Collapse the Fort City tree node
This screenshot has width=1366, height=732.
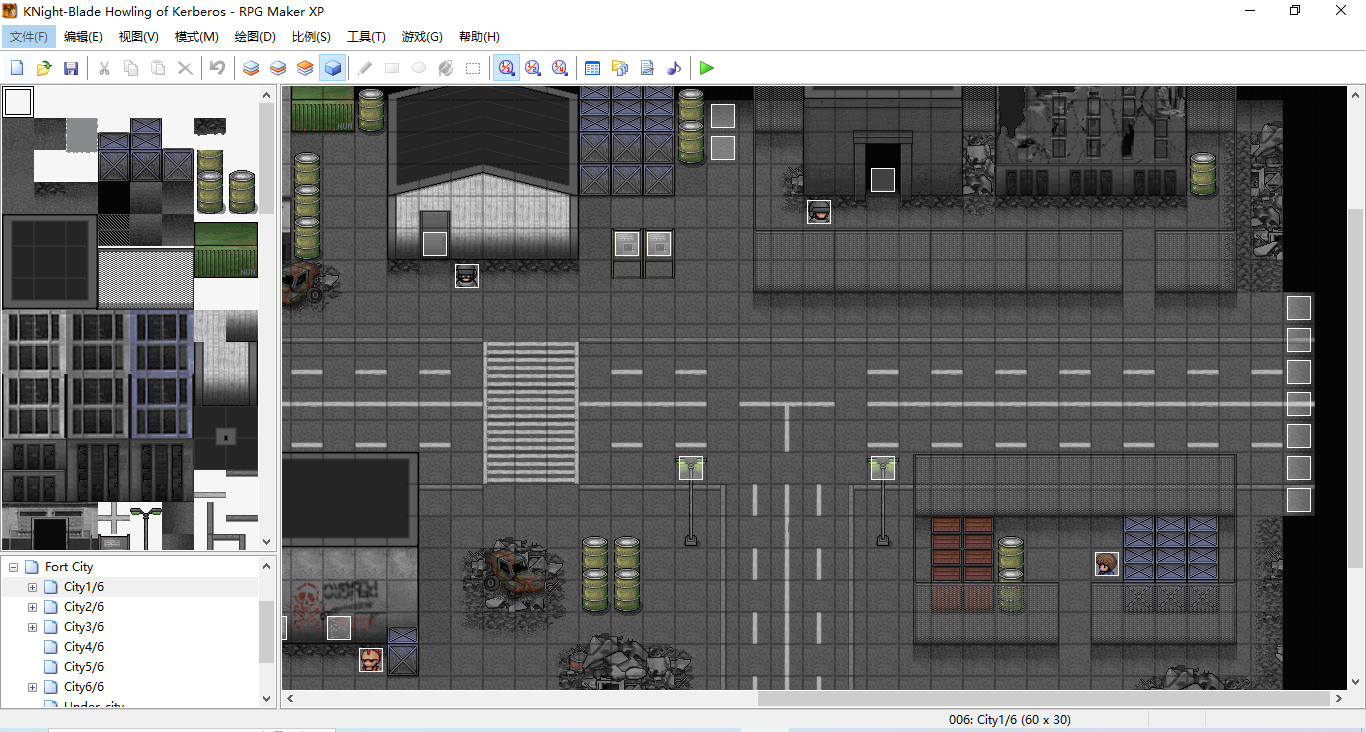[13, 567]
